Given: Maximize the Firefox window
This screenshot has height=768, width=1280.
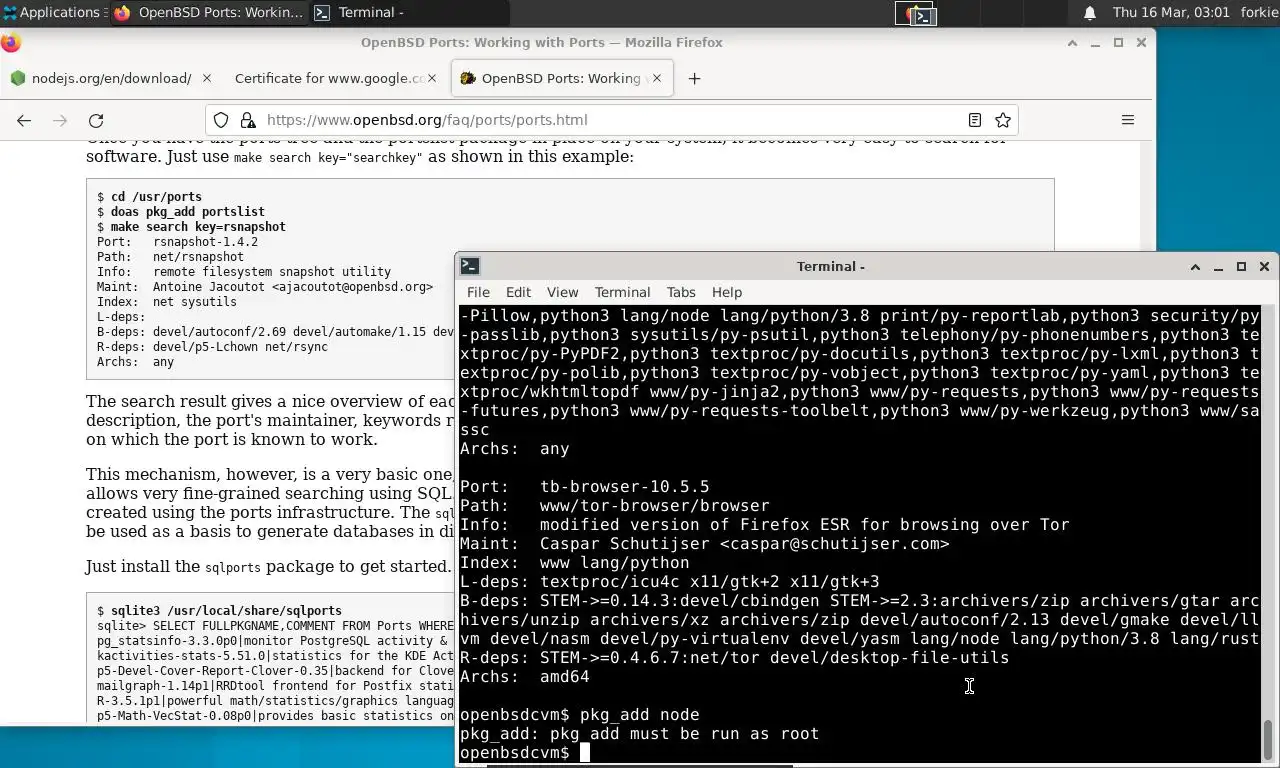Looking at the screenshot, I should [1118, 43].
